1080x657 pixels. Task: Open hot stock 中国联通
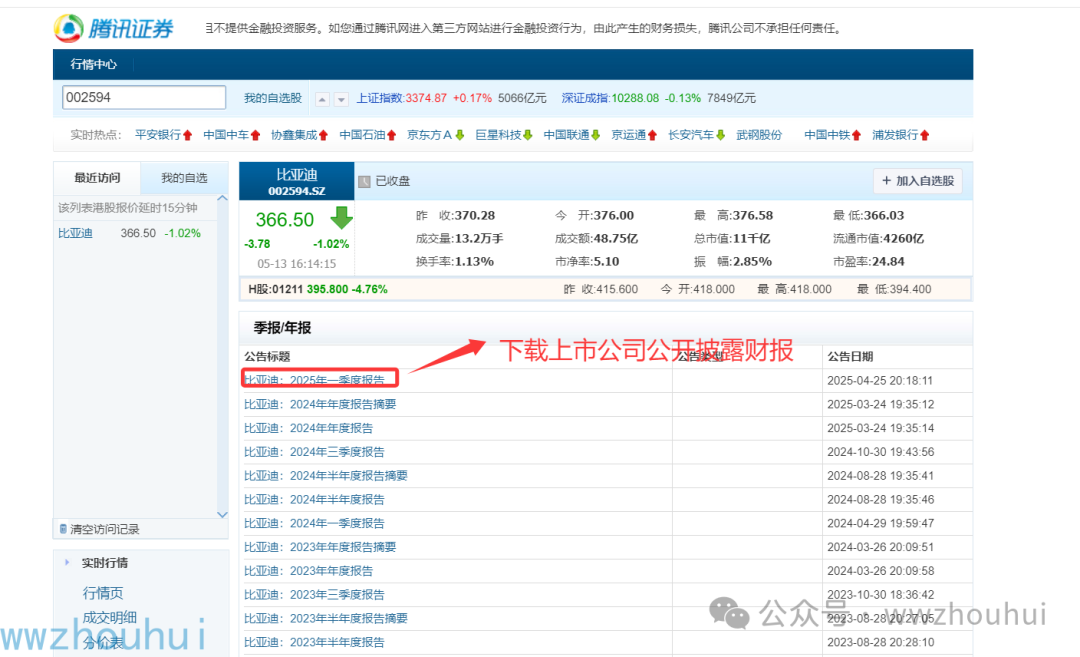[x=566, y=135]
